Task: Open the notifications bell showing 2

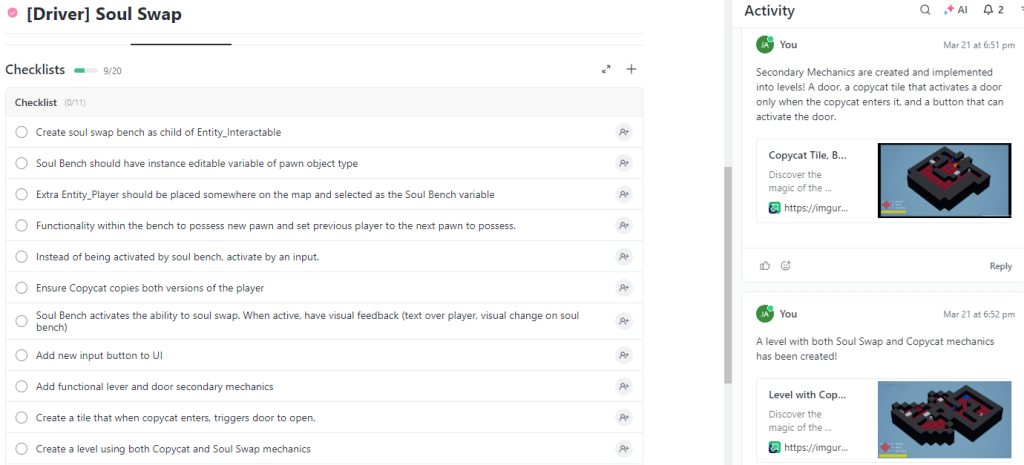Action: 993,10
